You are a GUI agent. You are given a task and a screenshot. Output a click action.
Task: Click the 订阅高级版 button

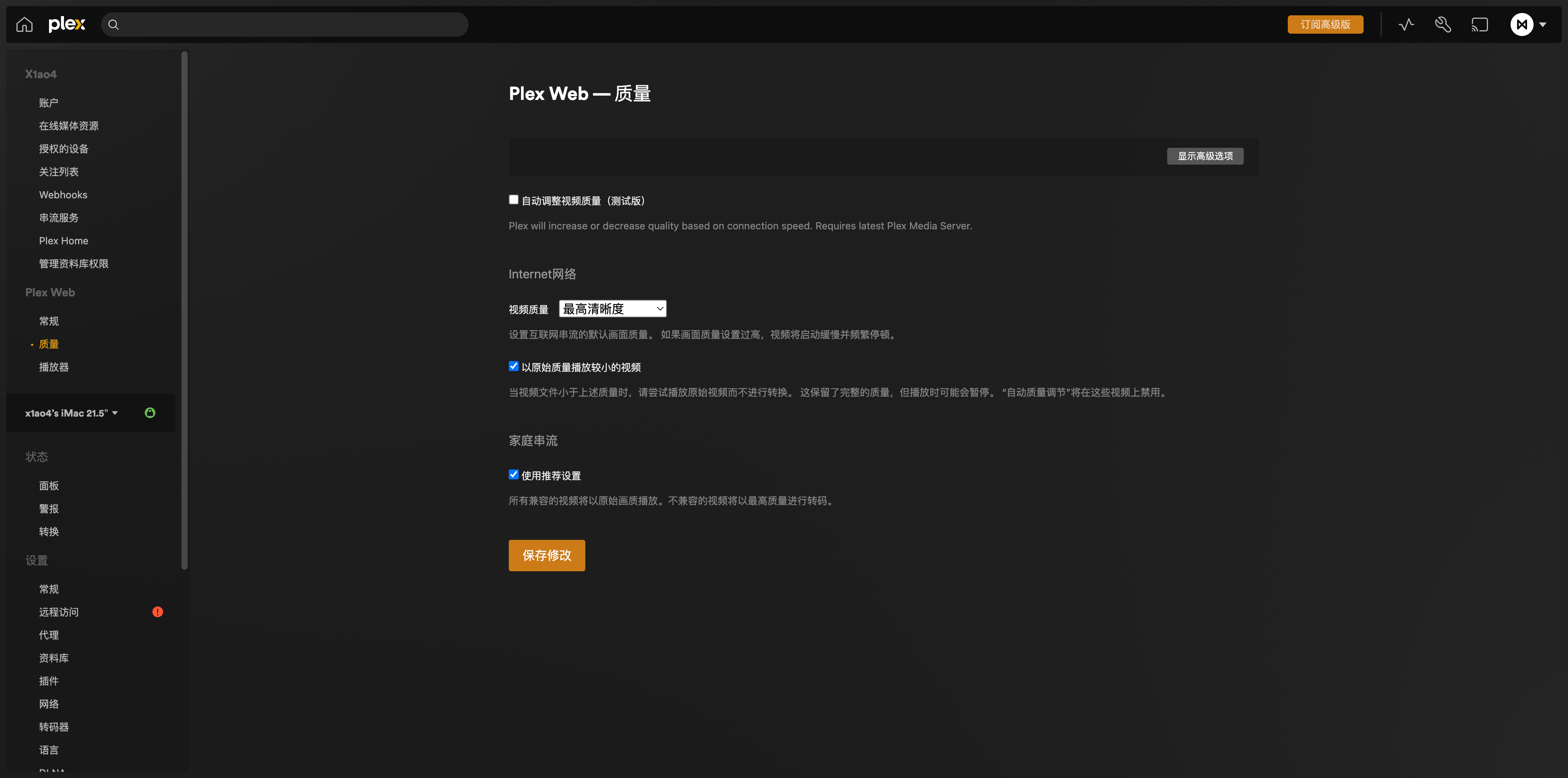(x=1325, y=25)
